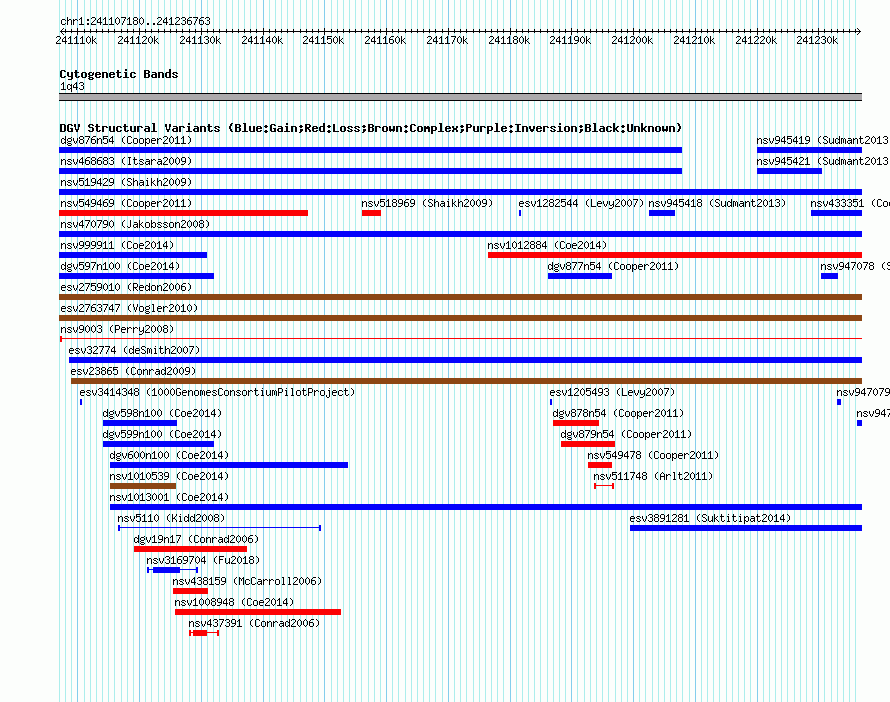Select the esv2759010 (Redon2006) brown complex bar
Screen dimensions: 890x702
tap(460, 297)
